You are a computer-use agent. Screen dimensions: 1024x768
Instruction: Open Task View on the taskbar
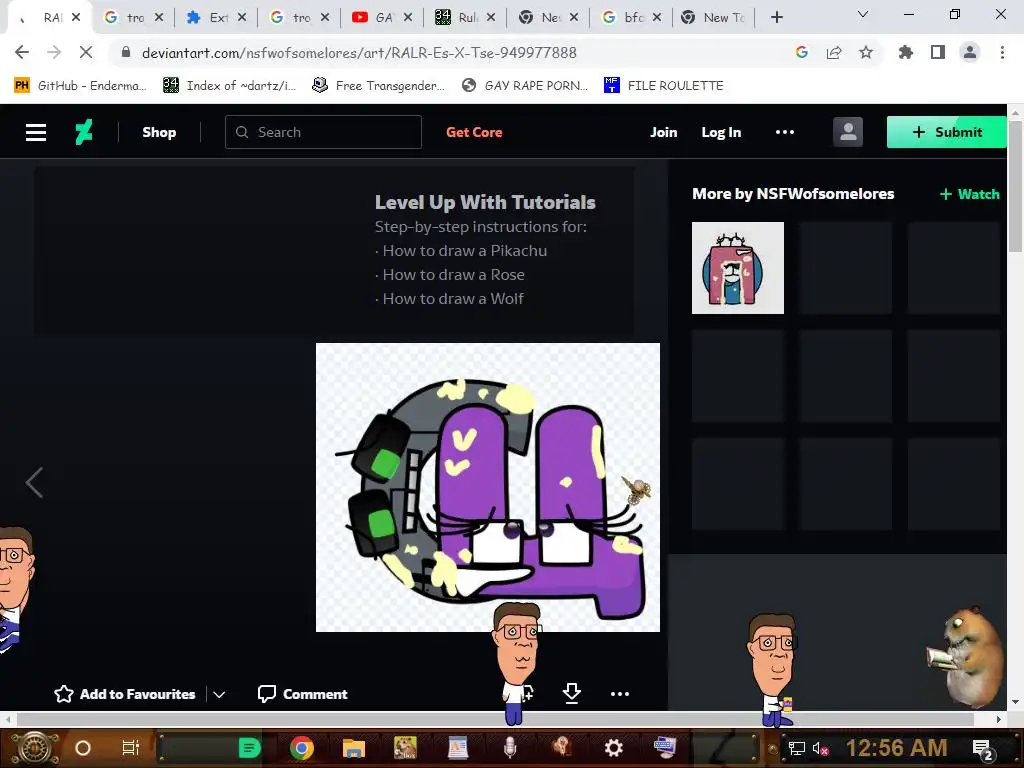(131, 748)
